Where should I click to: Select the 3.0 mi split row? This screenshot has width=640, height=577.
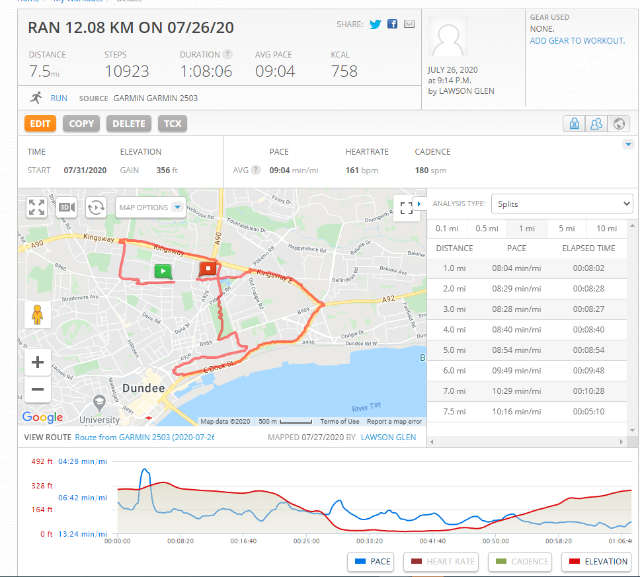(x=527, y=309)
